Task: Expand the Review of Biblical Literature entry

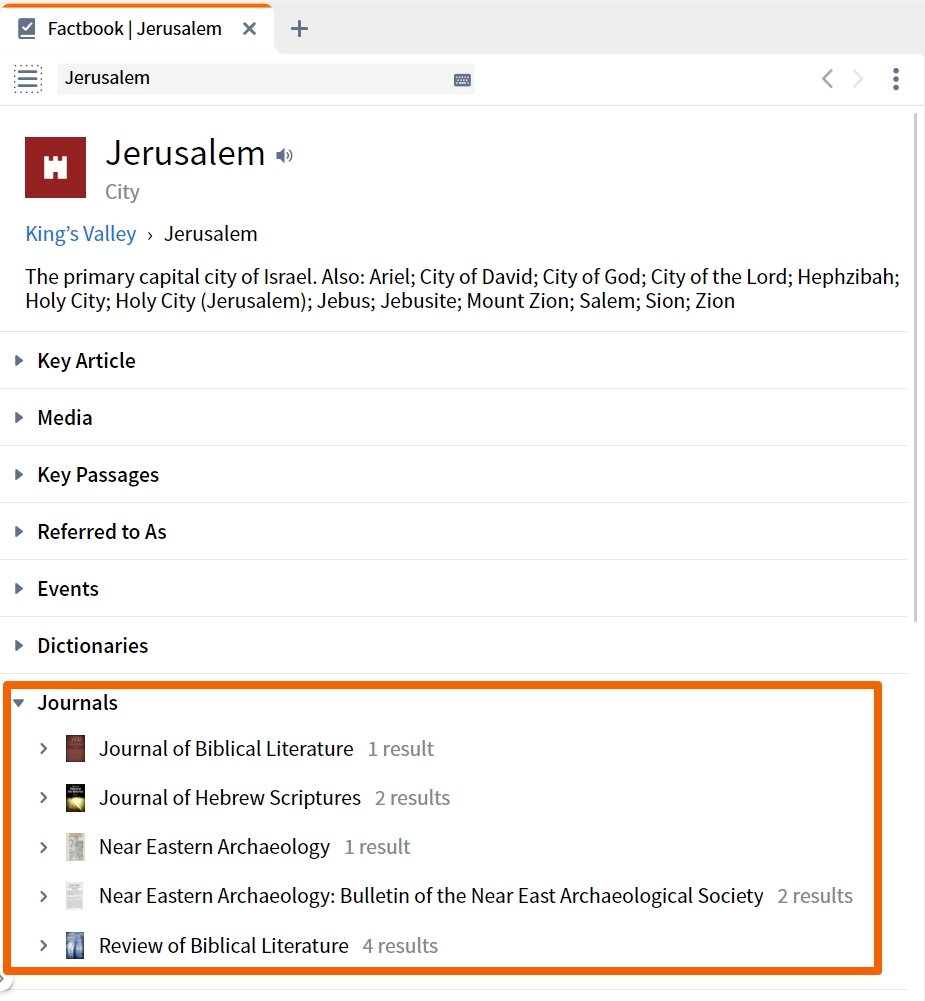Action: [43, 945]
